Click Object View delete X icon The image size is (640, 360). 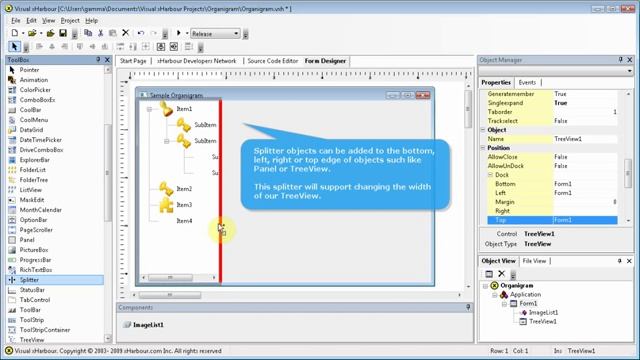pyautogui.click(x=502, y=274)
